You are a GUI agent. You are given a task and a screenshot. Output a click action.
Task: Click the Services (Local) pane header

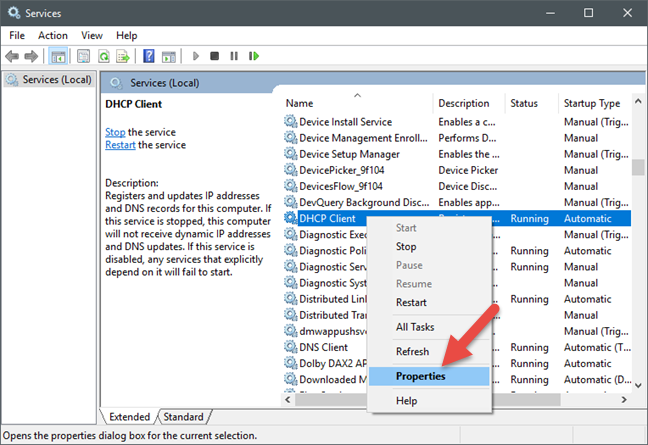(164, 83)
